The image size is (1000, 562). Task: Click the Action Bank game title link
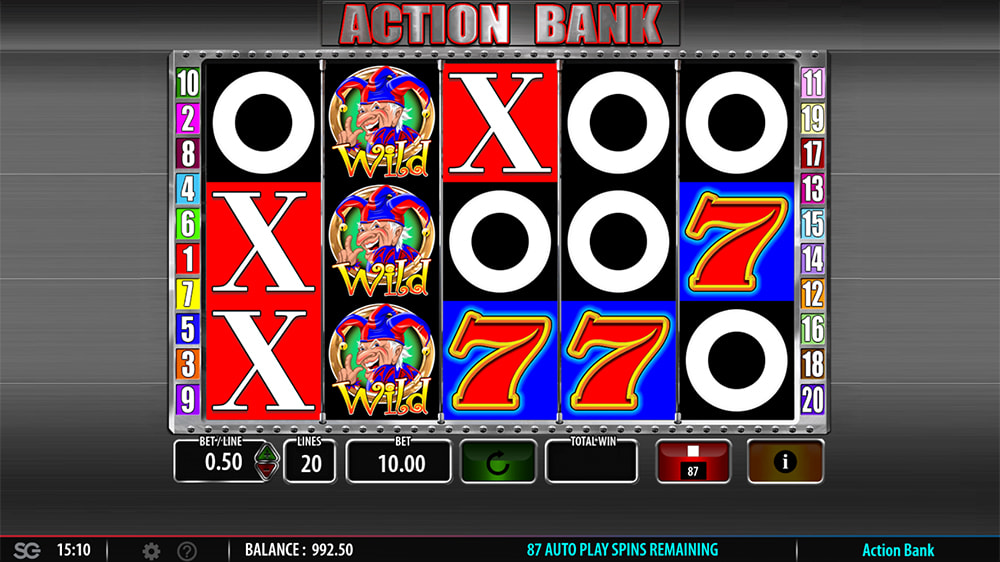click(898, 550)
